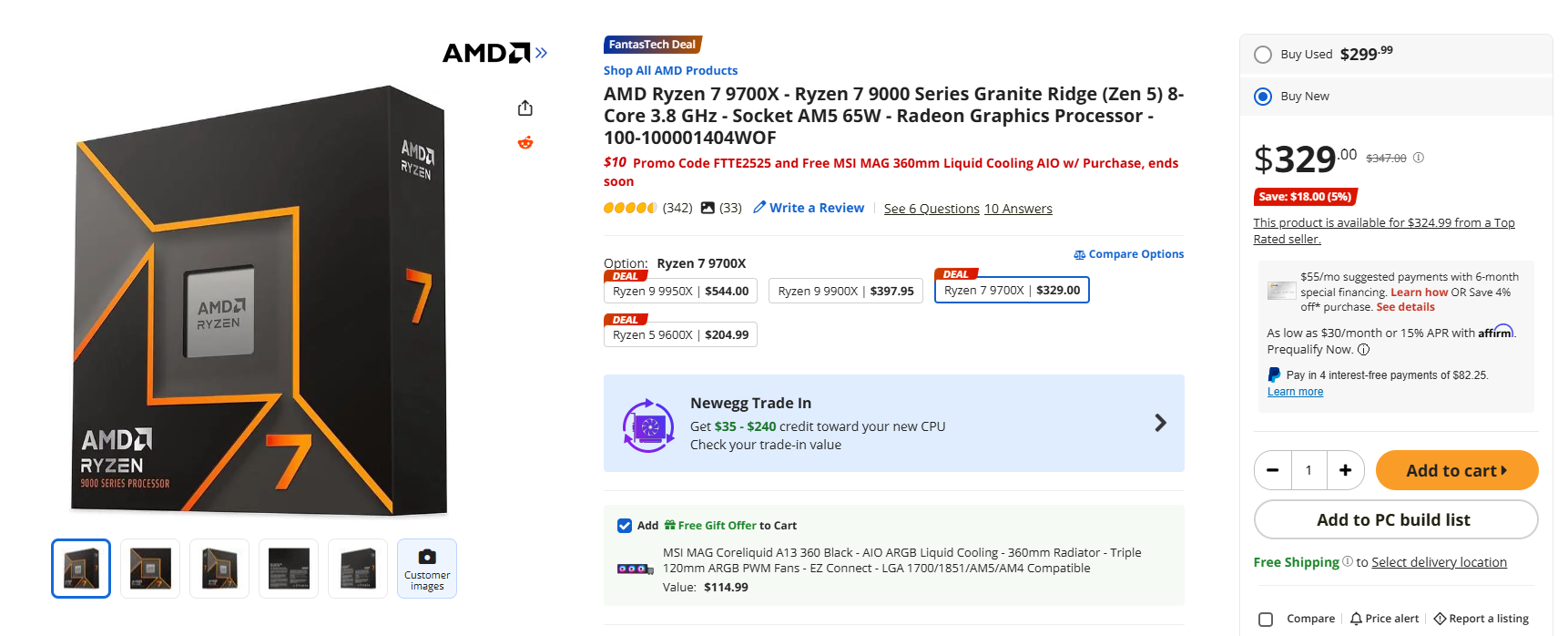Click the PayPal icon near Pay in 4
The image size is (1568, 636).
1274,374
